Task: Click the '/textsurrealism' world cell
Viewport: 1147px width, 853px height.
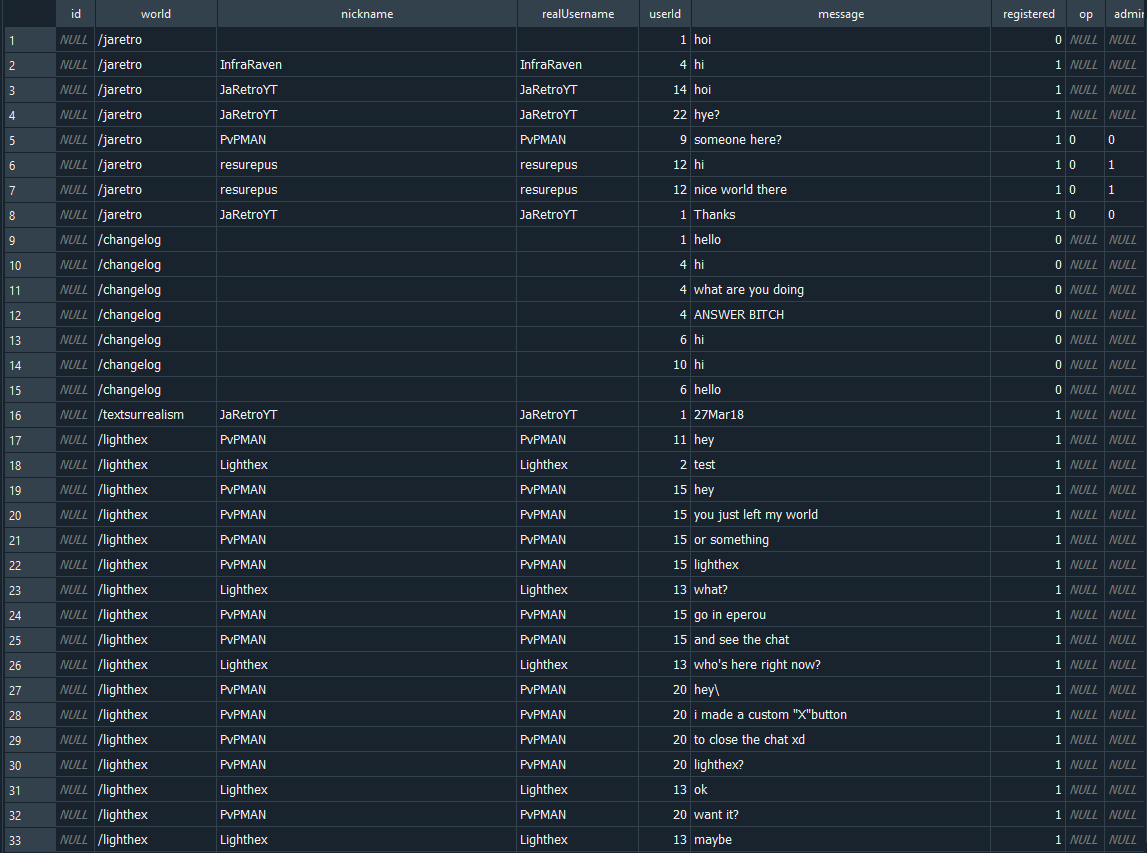Action: pyautogui.click(x=141, y=415)
